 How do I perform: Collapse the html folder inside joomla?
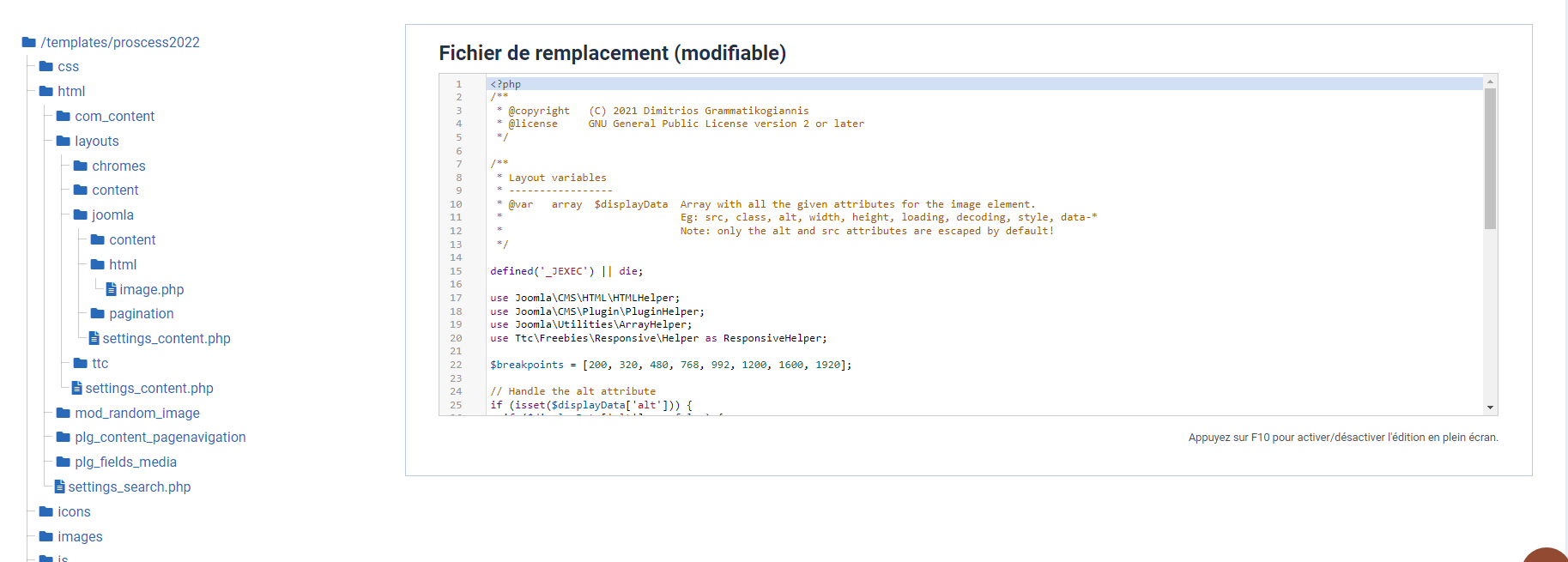tap(123, 264)
